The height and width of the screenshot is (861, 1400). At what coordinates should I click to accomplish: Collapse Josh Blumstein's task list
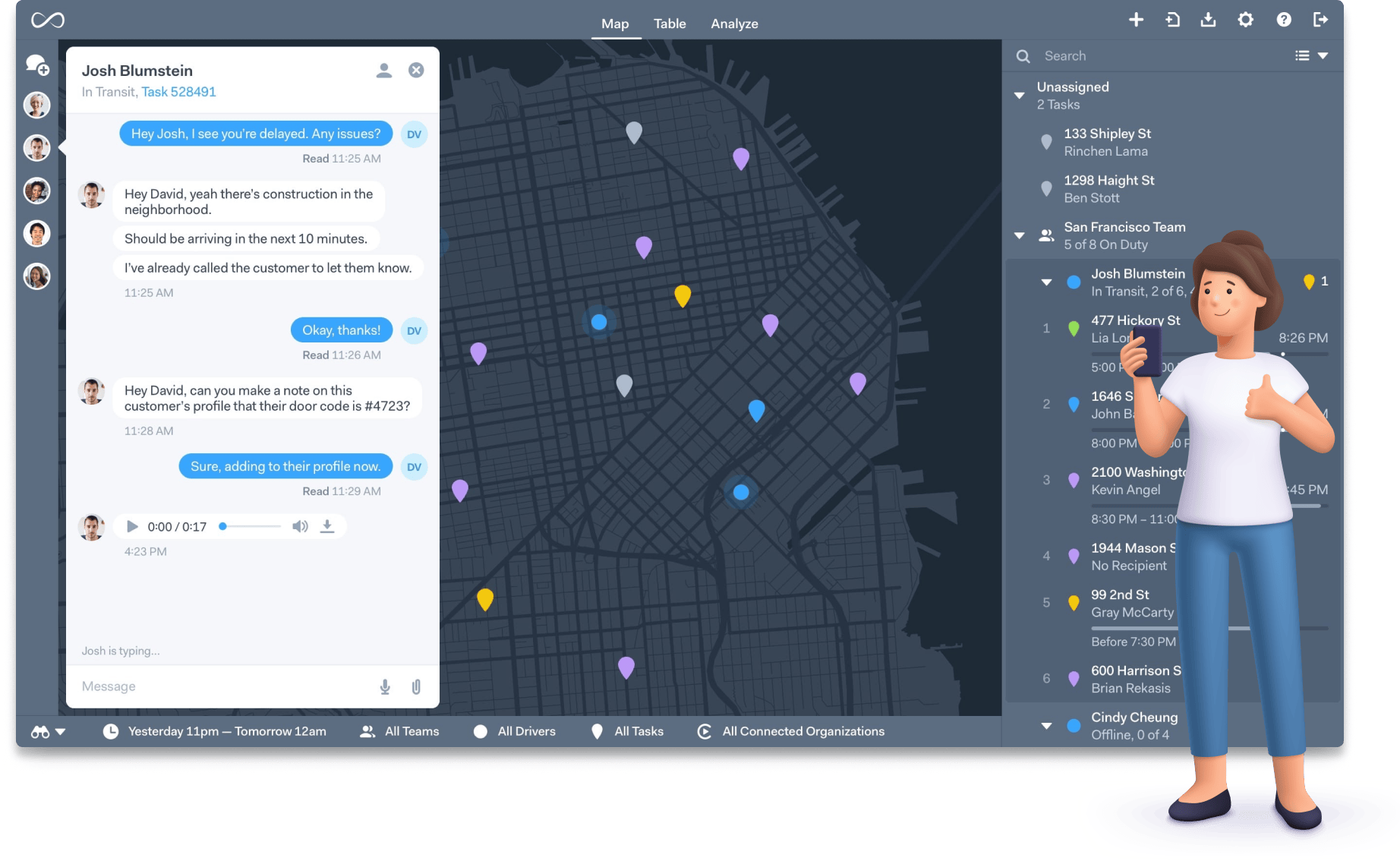pyautogui.click(x=1046, y=282)
